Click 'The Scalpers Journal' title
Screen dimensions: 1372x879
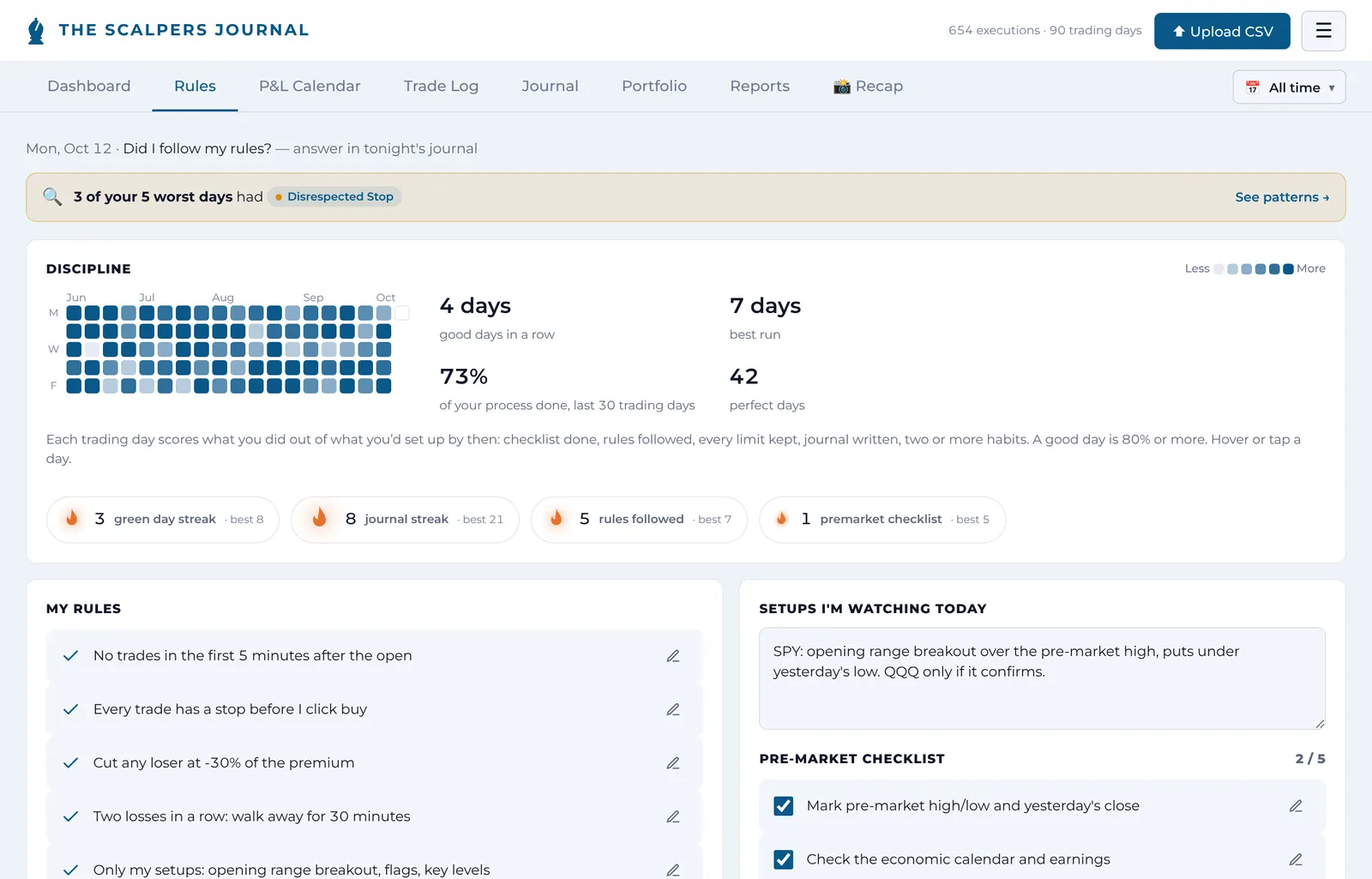[184, 30]
